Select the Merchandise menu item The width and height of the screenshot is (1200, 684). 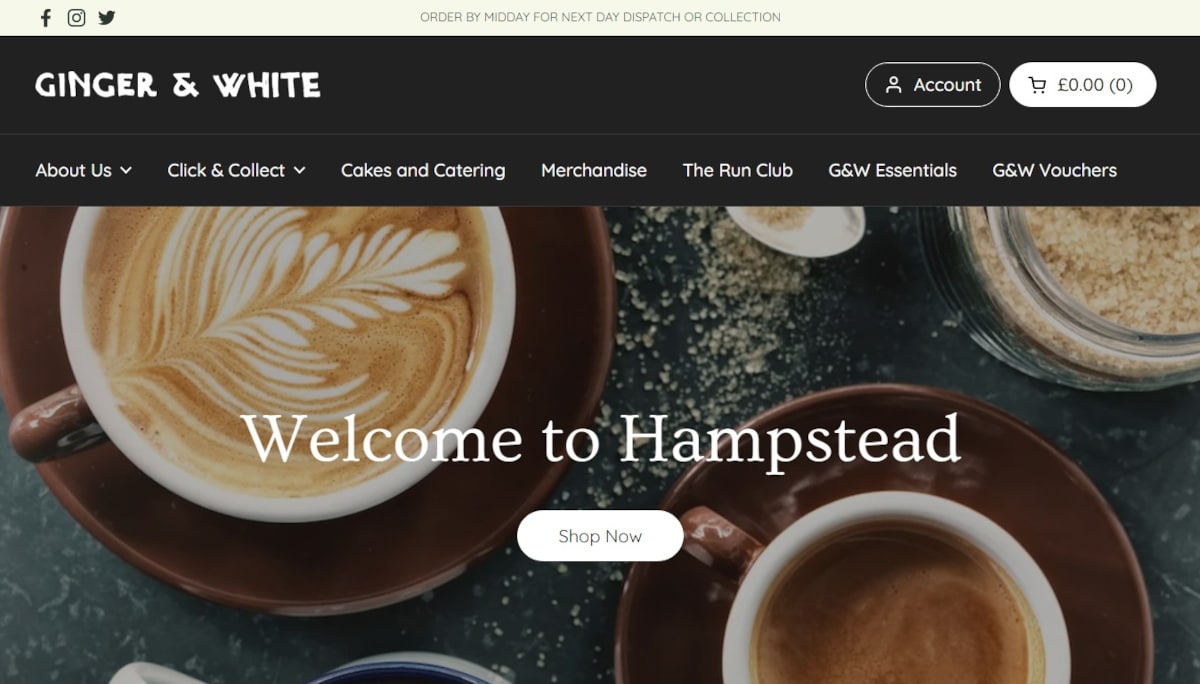click(x=594, y=171)
